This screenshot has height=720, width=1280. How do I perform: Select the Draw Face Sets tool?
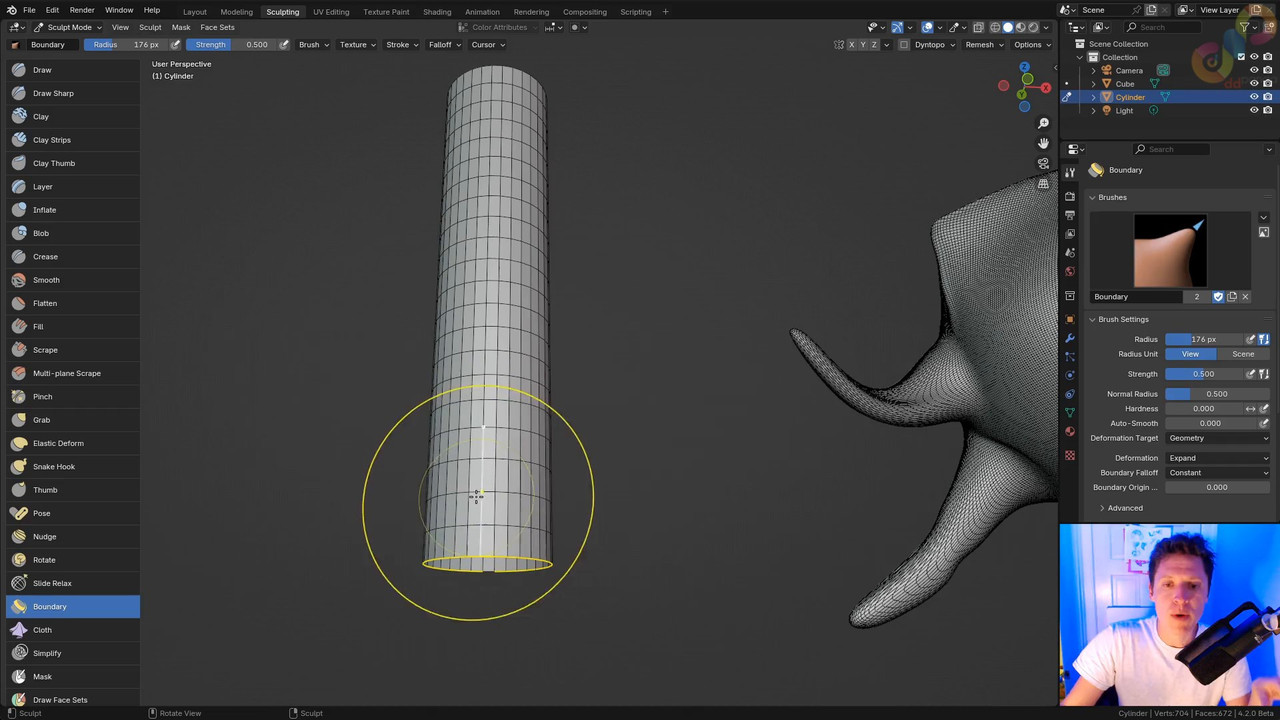[x=72, y=700]
